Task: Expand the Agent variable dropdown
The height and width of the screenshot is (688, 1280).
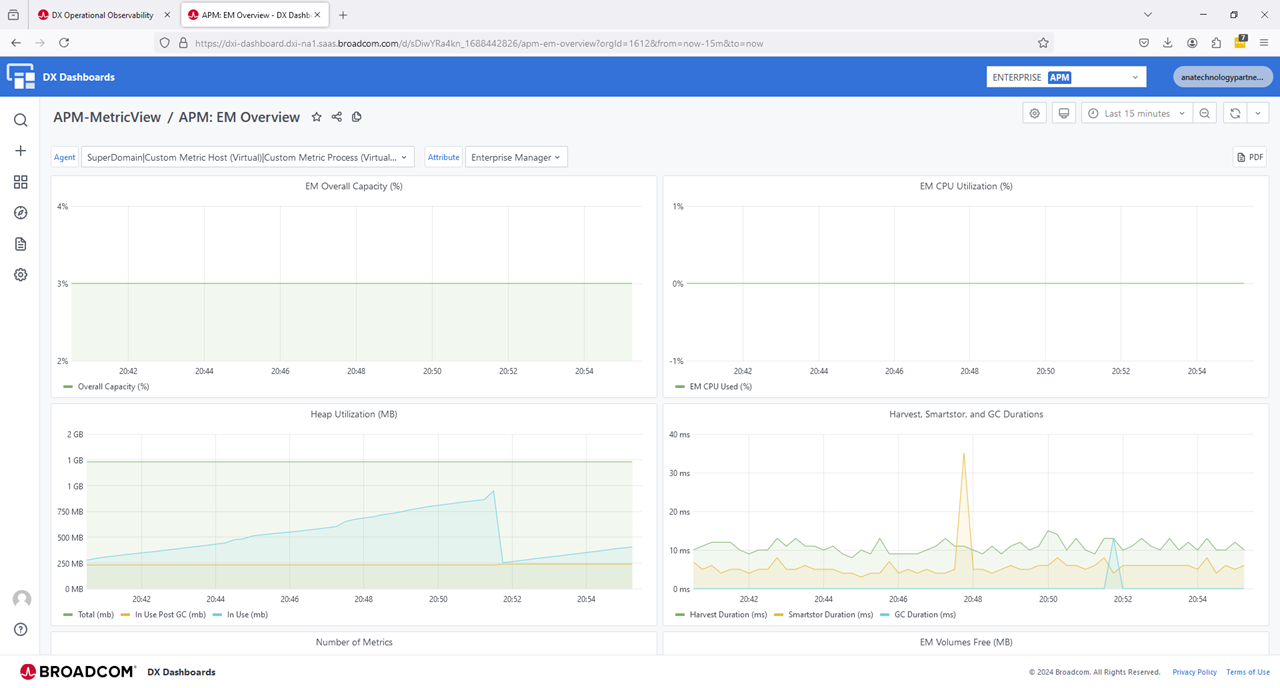Action: point(247,157)
